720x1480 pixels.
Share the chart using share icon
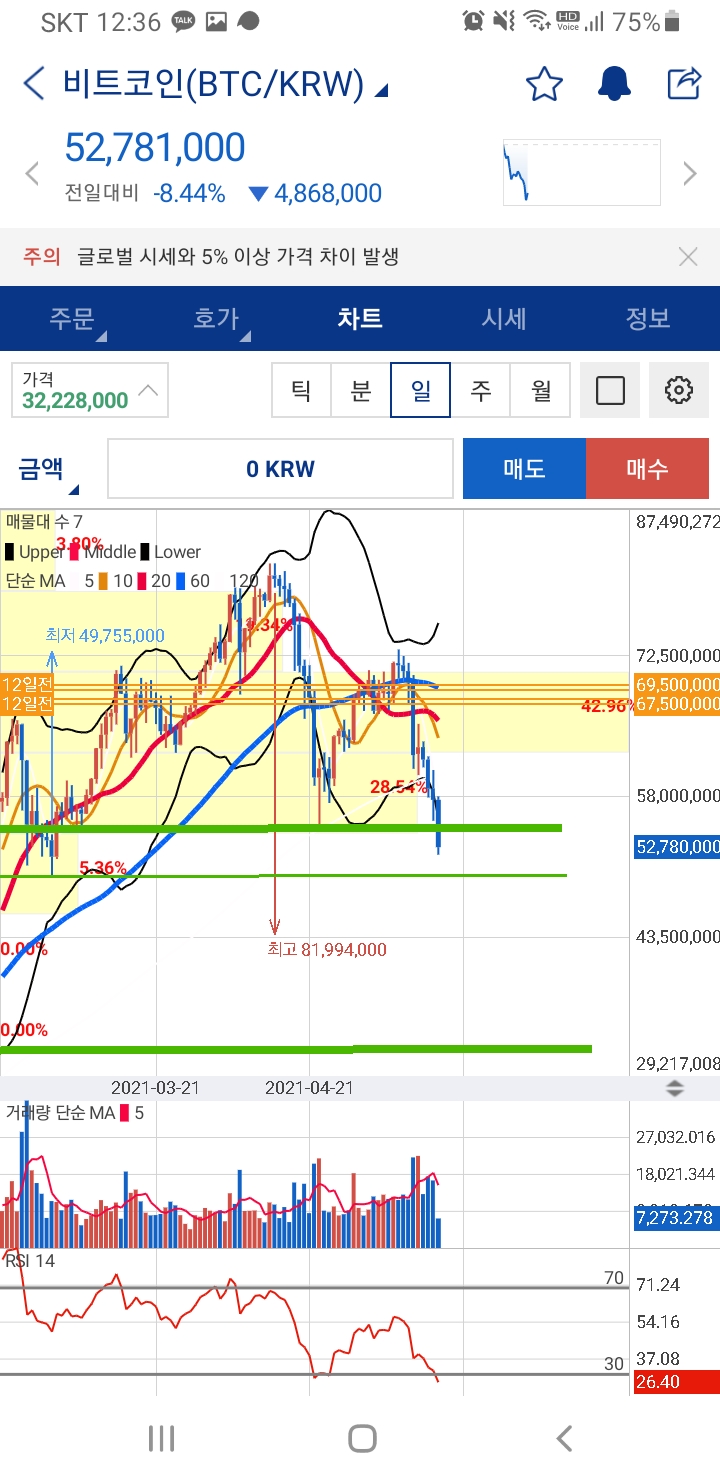[684, 83]
